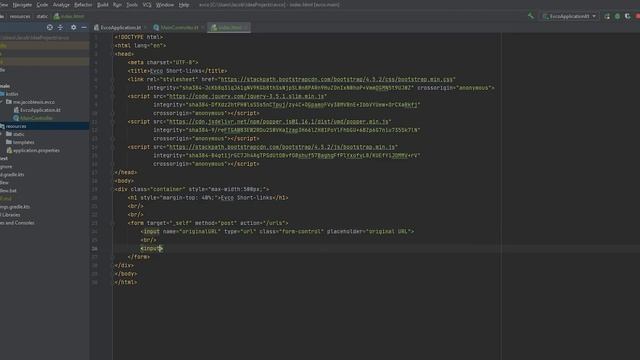This screenshot has height=360, width=640.
Task: Open the Refactor menu
Action: (83, 5)
